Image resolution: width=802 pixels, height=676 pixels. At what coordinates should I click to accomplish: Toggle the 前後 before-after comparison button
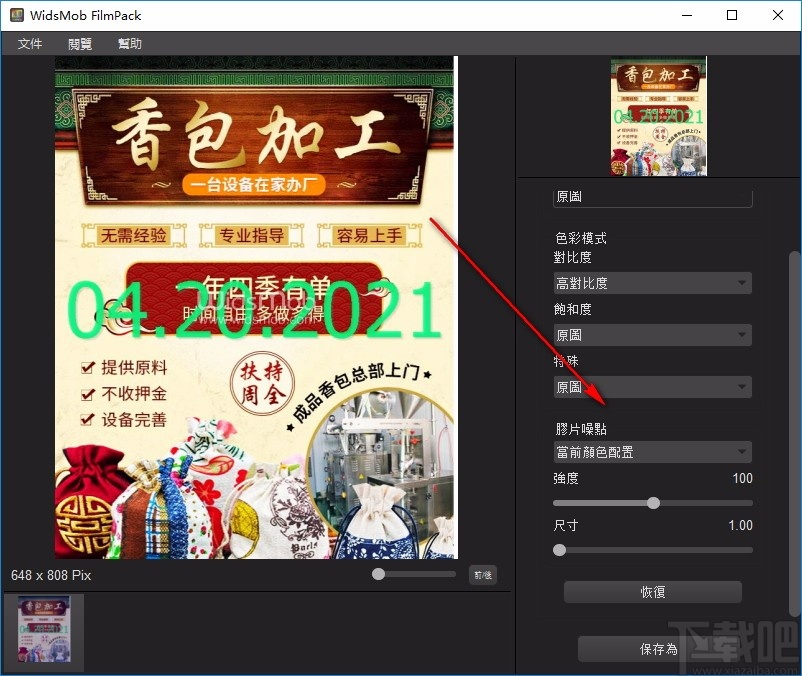(x=483, y=574)
